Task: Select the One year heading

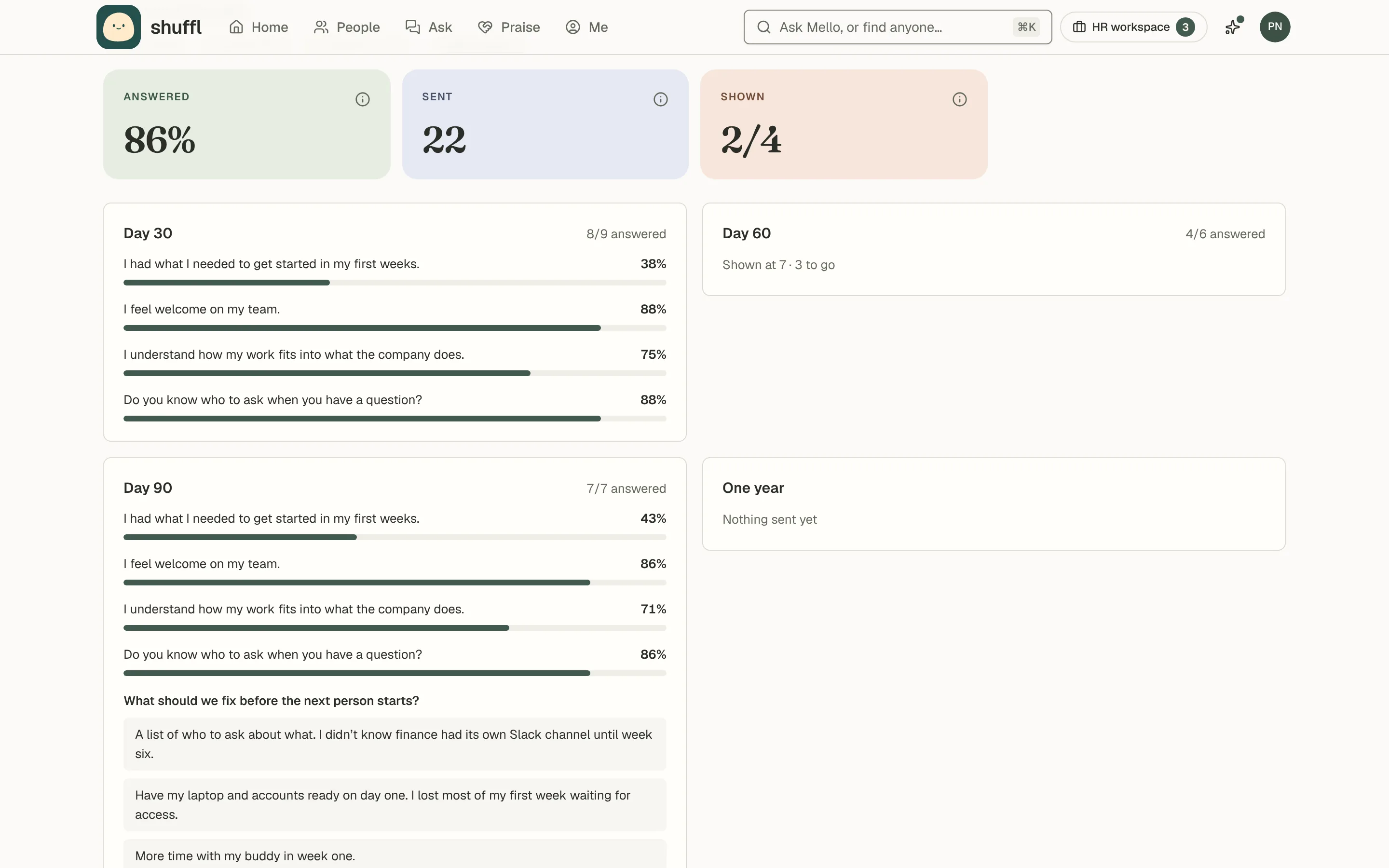Action: (x=753, y=488)
